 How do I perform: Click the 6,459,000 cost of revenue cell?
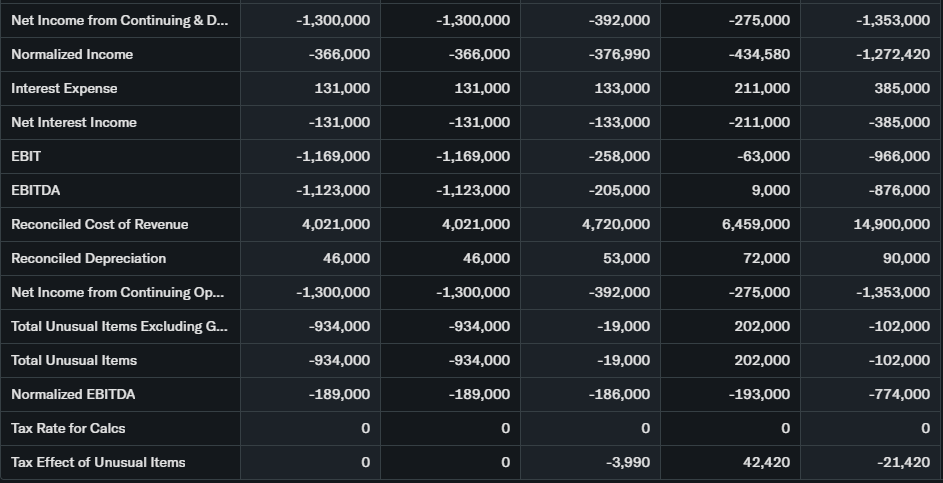755,224
